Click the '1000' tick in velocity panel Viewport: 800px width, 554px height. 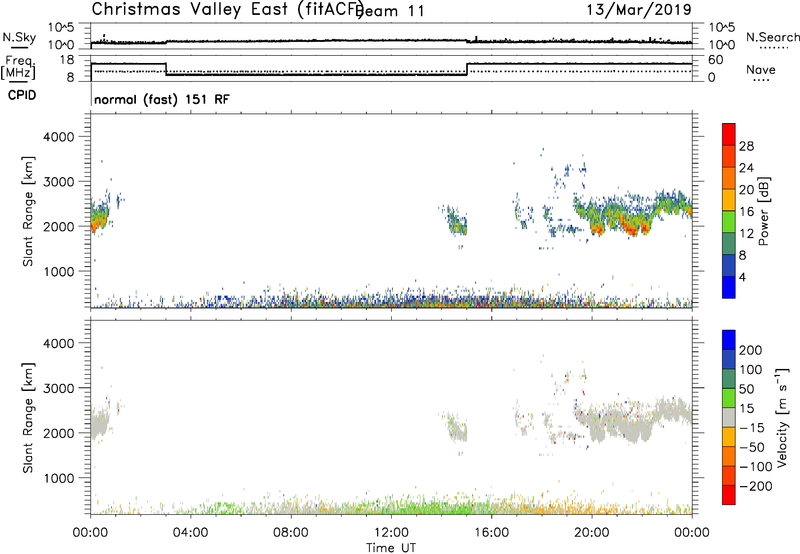point(58,478)
